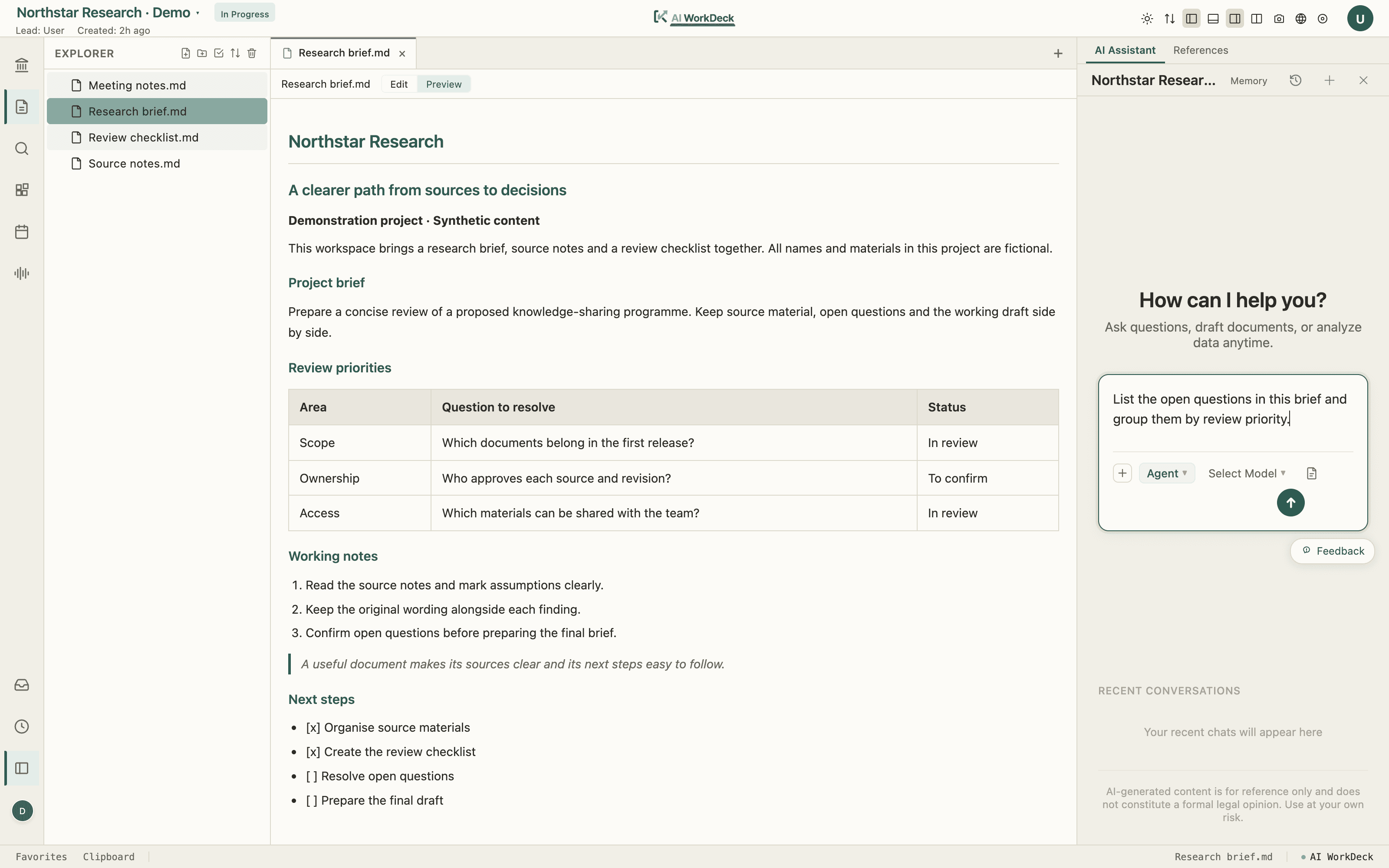
Task: Open Favorites in the status bar
Action: tap(41, 857)
